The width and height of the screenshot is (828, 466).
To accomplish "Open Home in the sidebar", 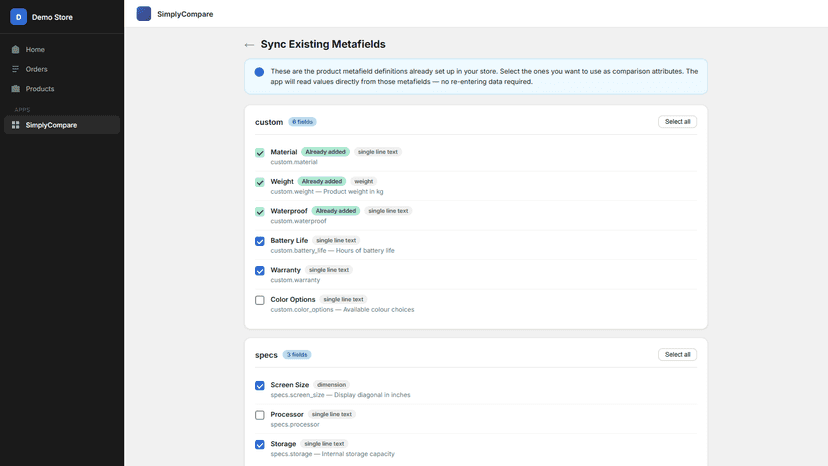I will [62, 49].
